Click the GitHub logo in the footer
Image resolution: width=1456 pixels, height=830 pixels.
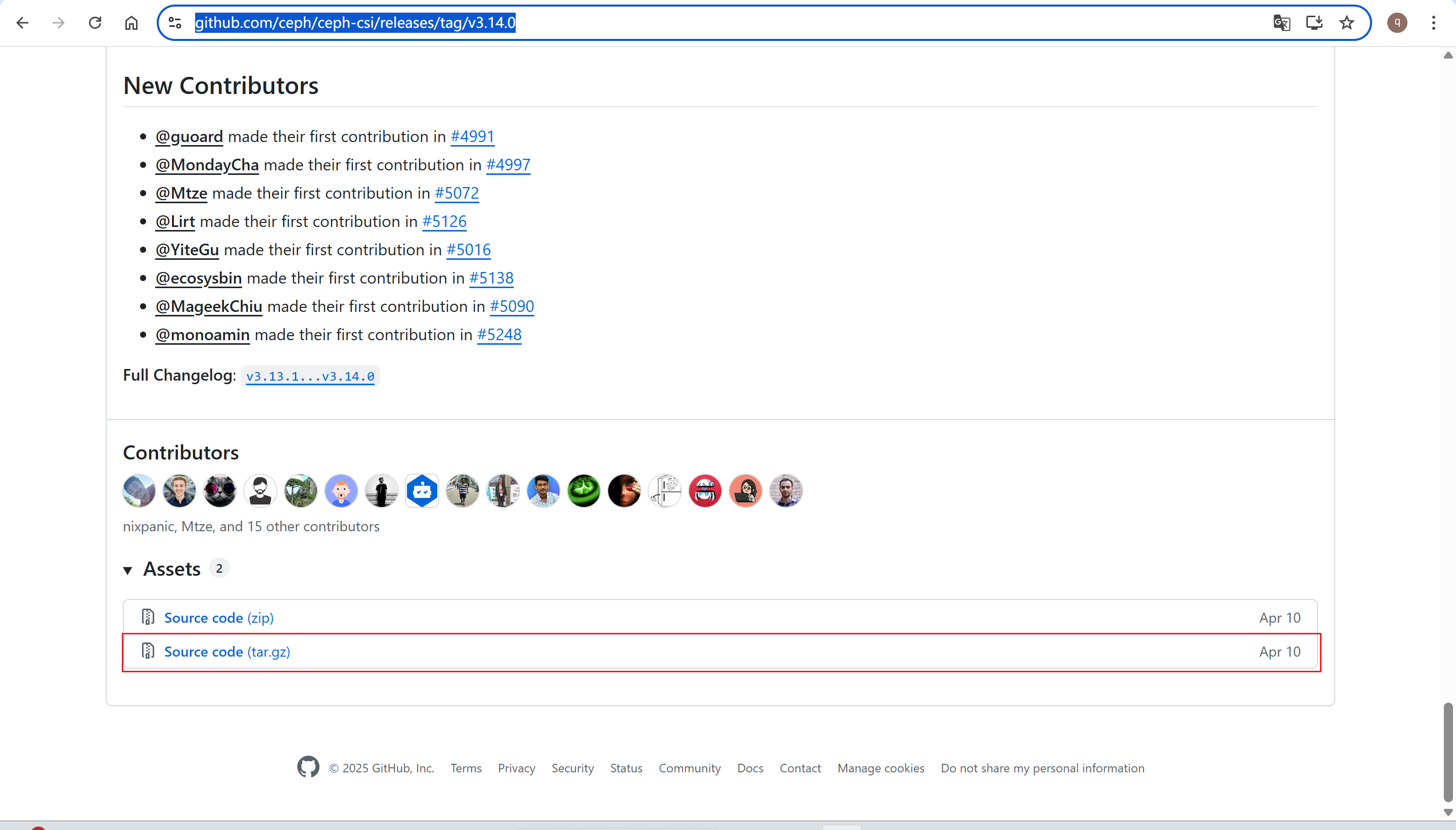[308, 767]
